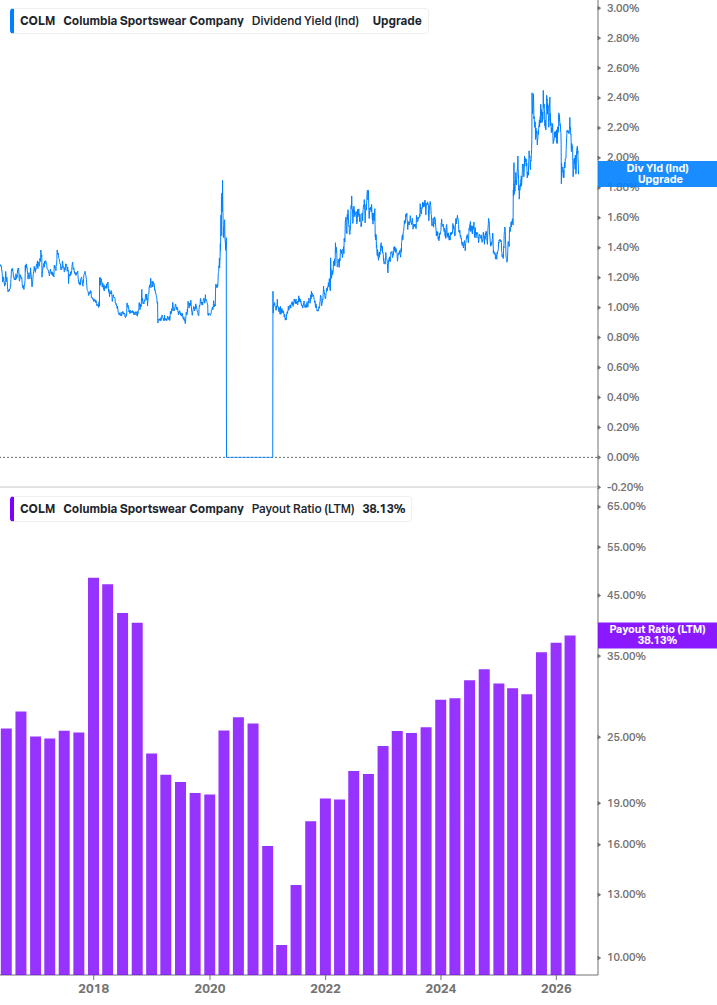Click 'Columbia Sportswear Company' in the Payout Ratio legend
This screenshot has width=717, height=1005.
point(153,509)
